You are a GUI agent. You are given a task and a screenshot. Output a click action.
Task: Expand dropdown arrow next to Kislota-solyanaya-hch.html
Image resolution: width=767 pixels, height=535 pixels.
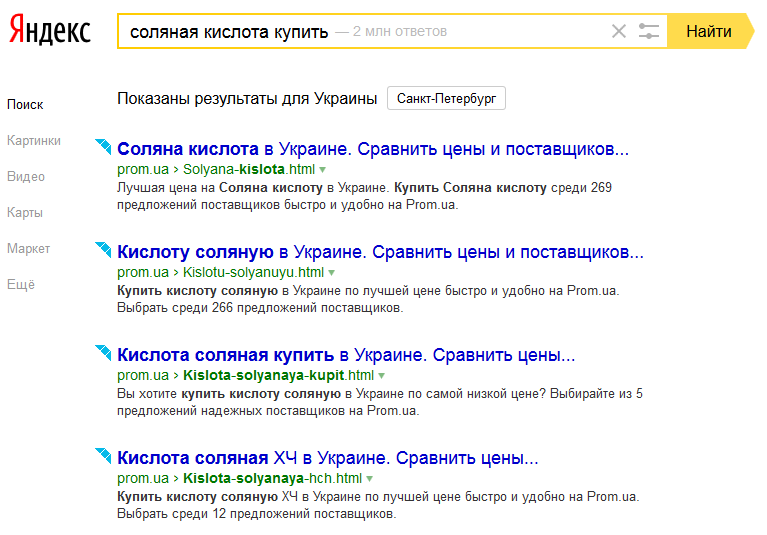(369, 479)
